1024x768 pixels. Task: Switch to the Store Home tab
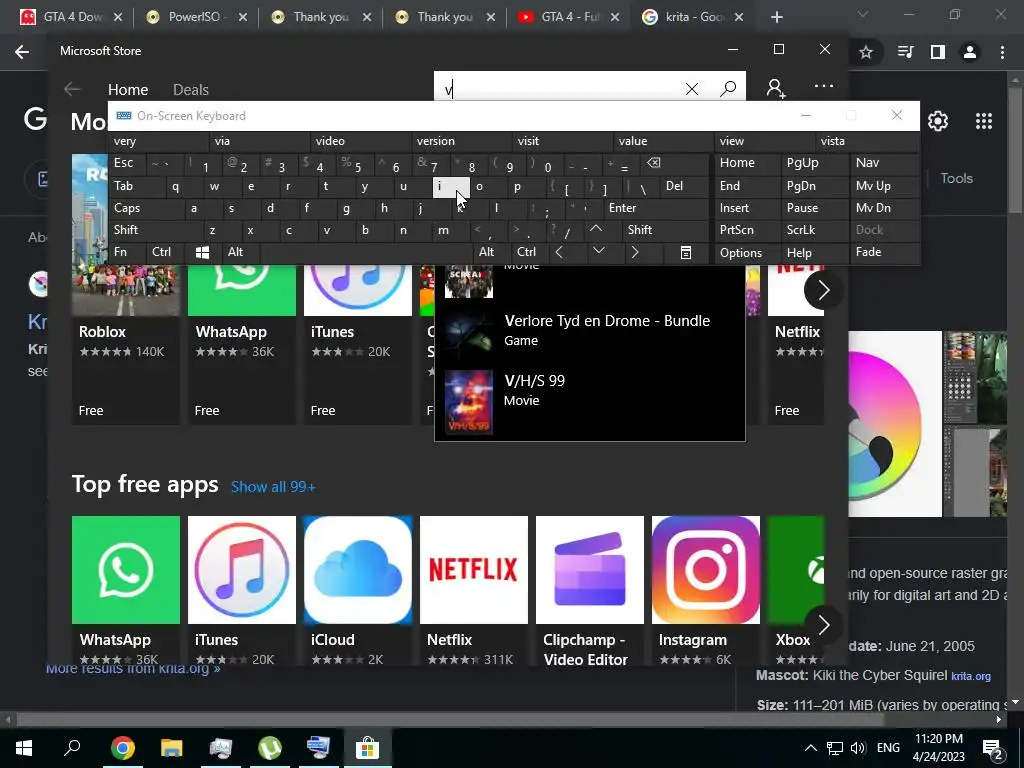(128, 89)
